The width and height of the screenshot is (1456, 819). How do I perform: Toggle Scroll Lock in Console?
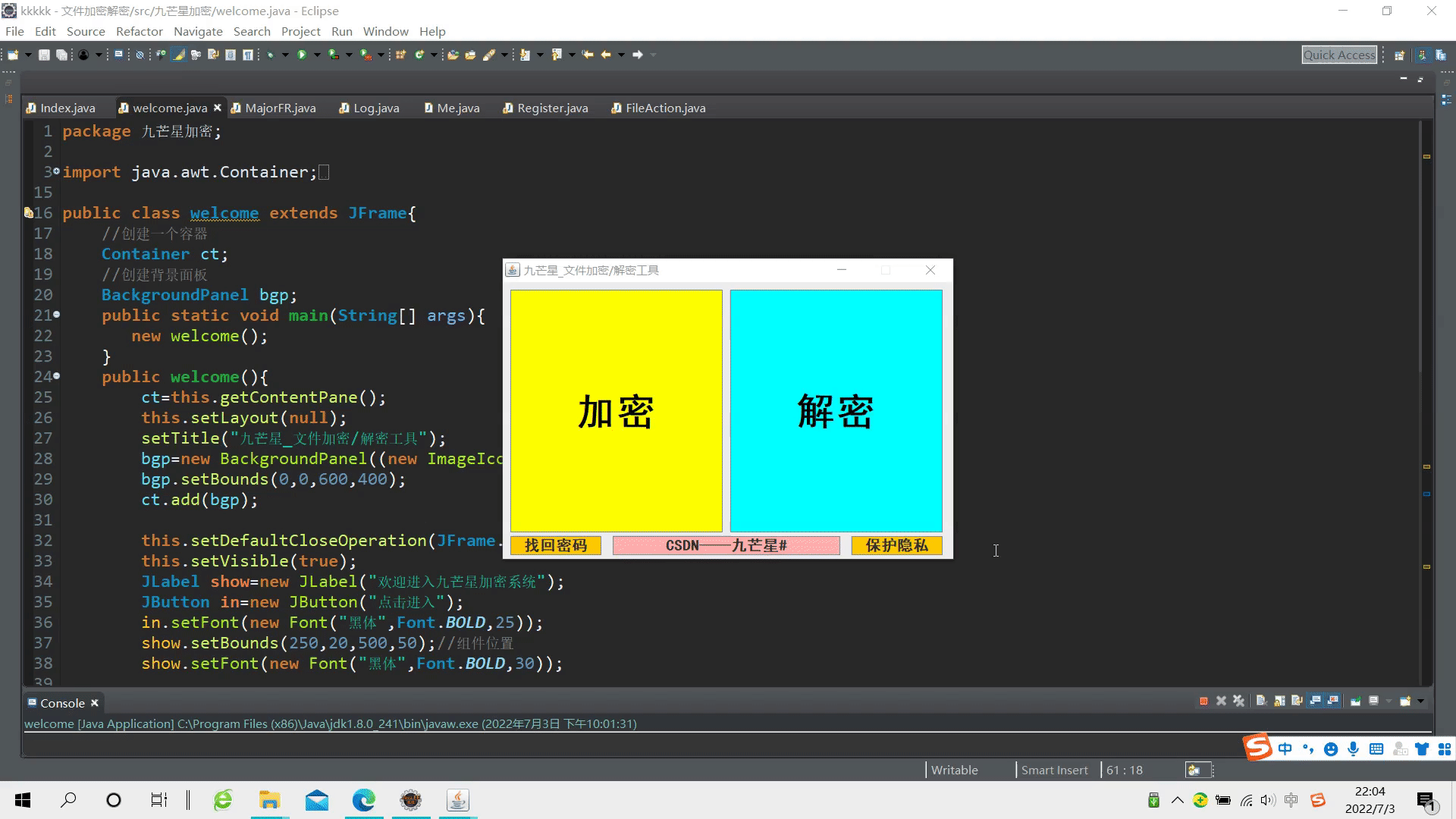click(1279, 701)
